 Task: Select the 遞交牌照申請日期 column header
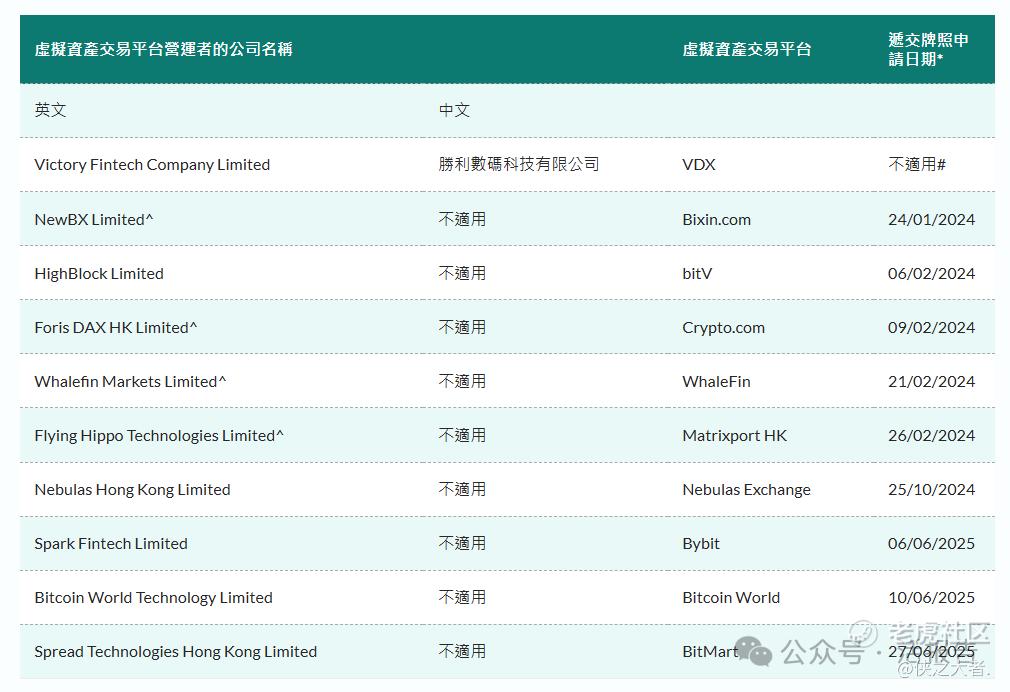click(928, 49)
